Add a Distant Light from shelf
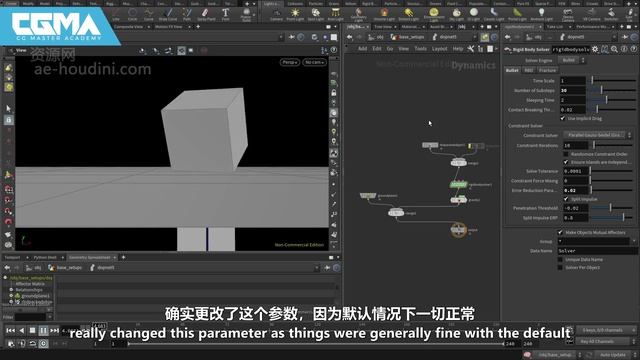The width and height of the screenshot is (640, 360). 409,14
